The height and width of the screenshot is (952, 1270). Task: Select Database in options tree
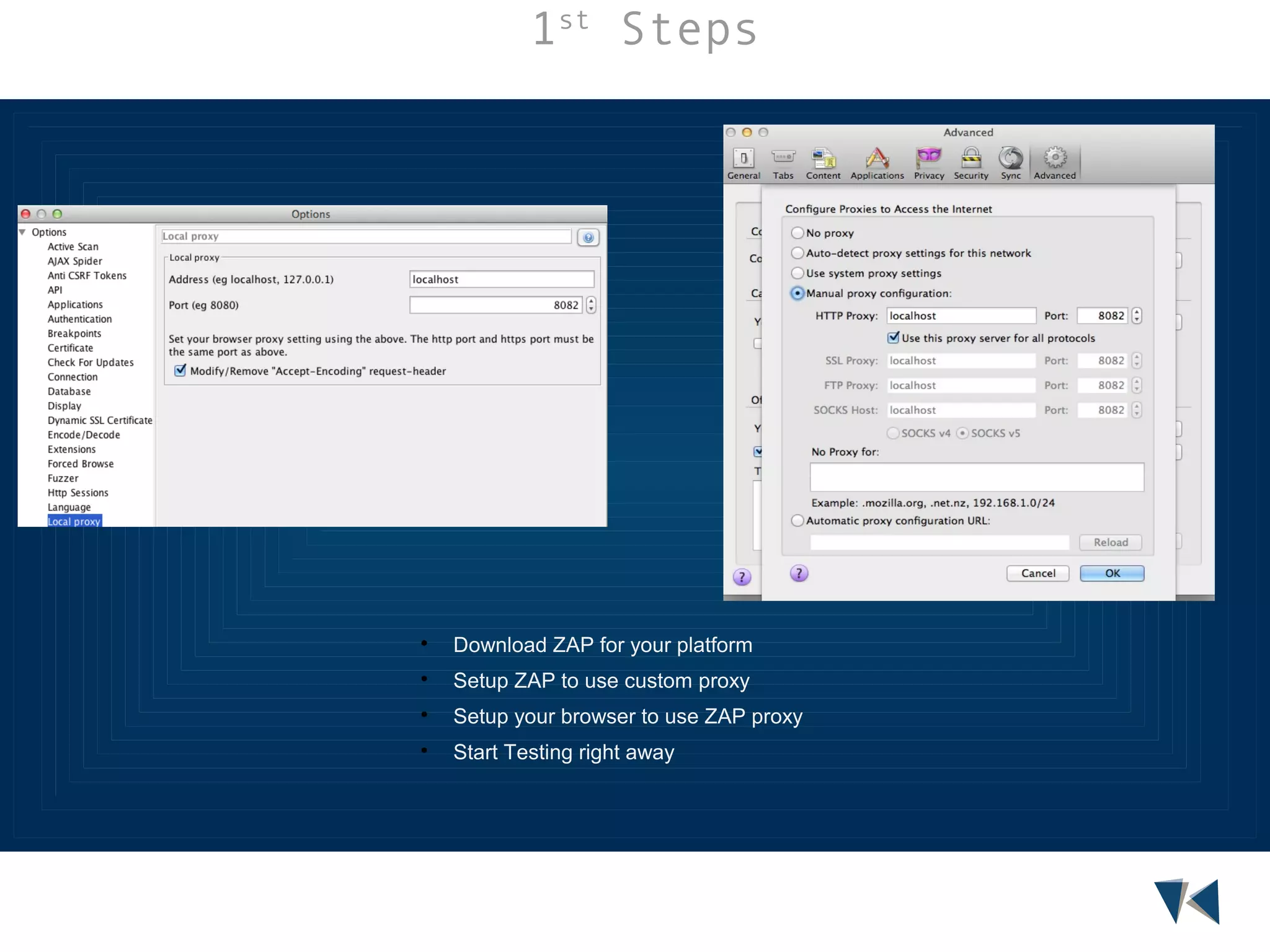pos(69,392)
